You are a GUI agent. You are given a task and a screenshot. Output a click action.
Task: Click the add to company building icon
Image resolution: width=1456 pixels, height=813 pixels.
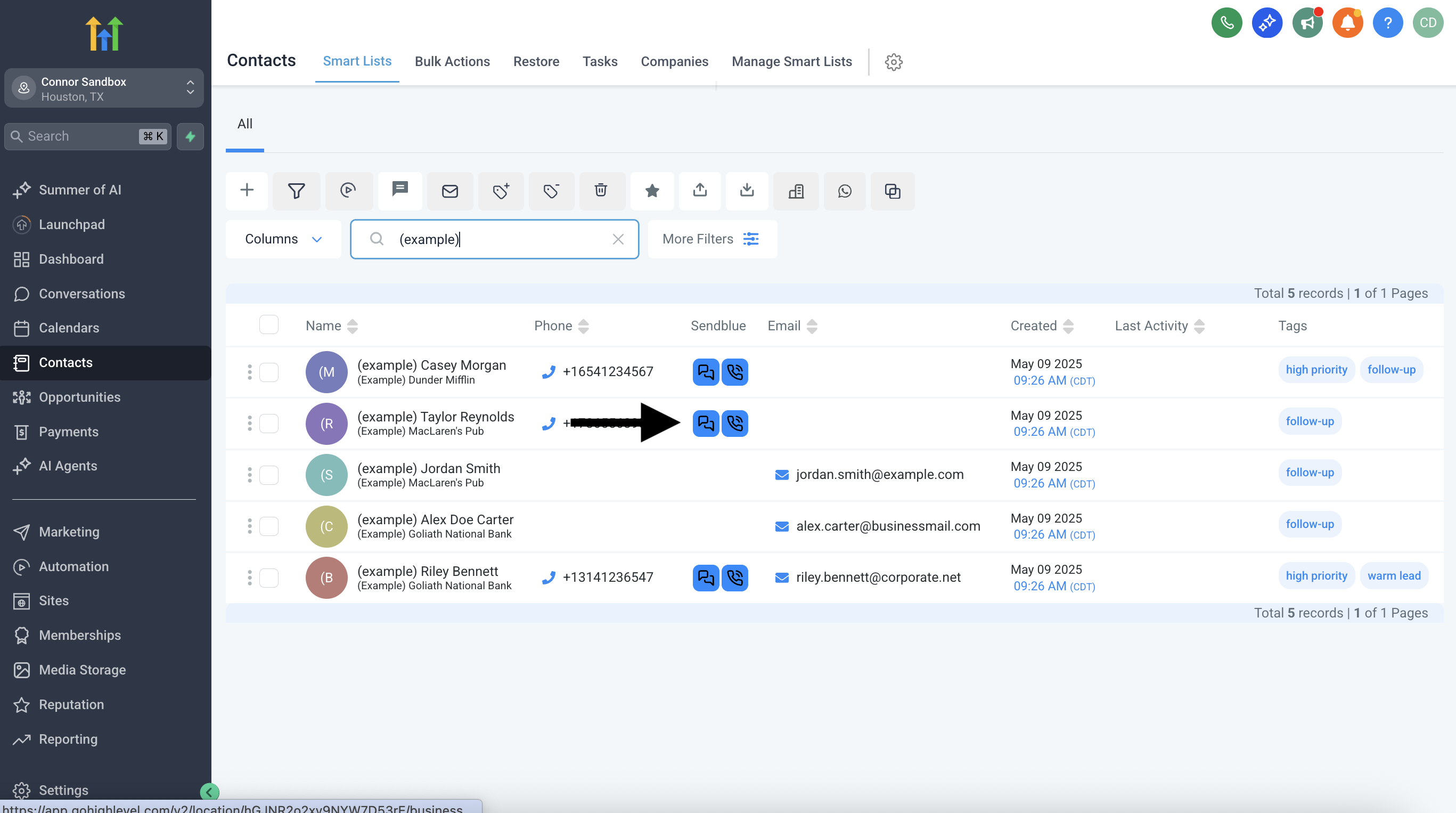pyautogui.click(x=796, y=191)
